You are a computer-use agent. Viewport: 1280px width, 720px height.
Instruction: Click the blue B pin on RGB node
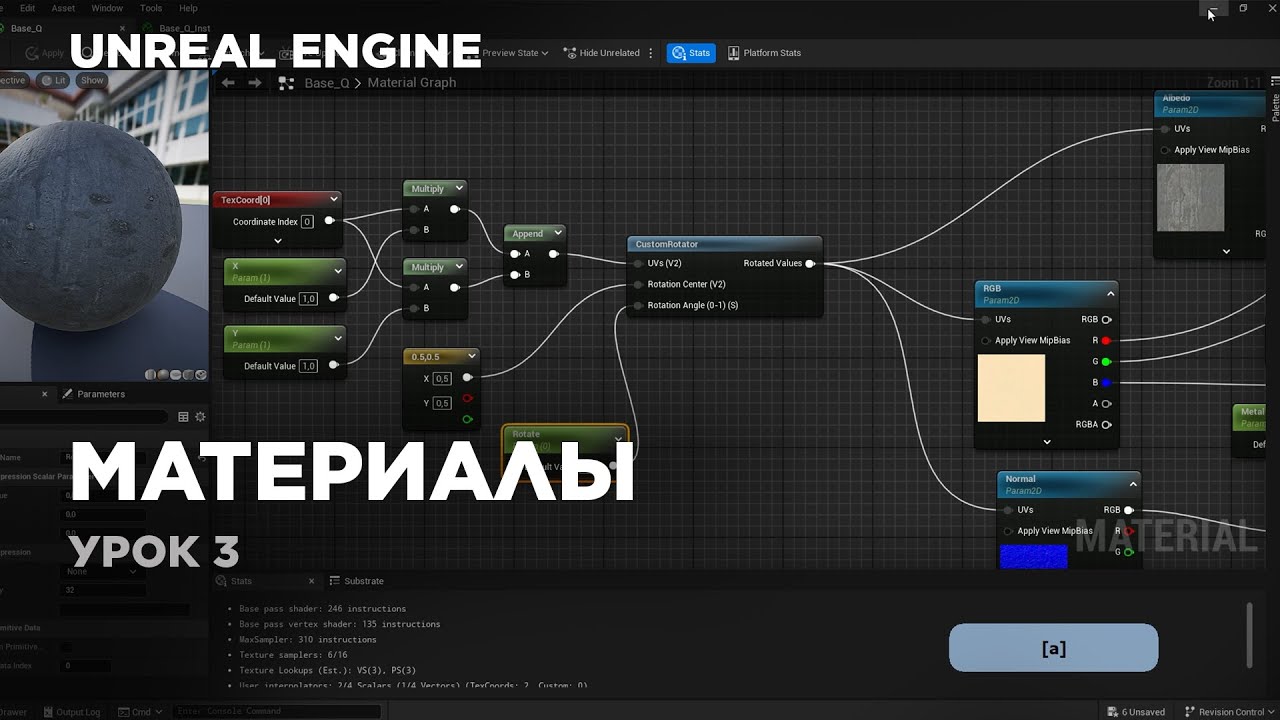point(1106,383)
